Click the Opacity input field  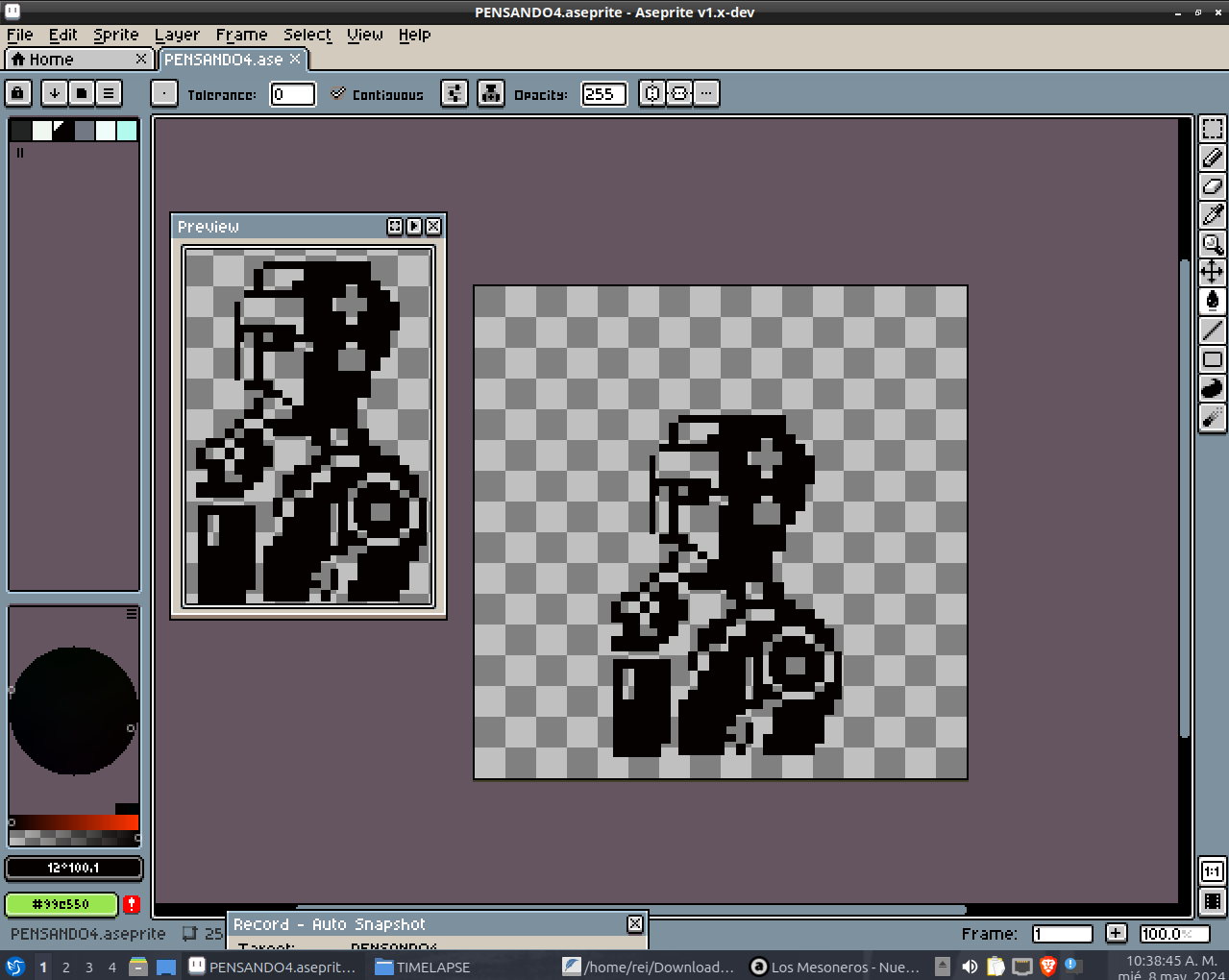[x=603, y=94]
